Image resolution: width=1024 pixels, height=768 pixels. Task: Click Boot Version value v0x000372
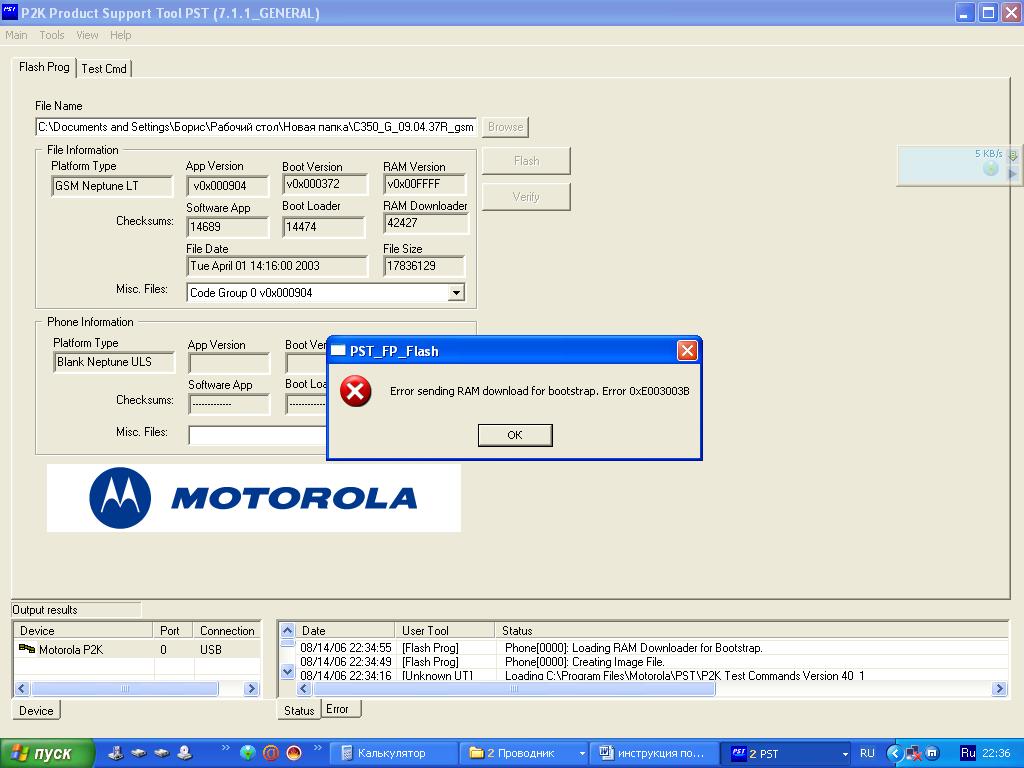click(x=325, y=184)
